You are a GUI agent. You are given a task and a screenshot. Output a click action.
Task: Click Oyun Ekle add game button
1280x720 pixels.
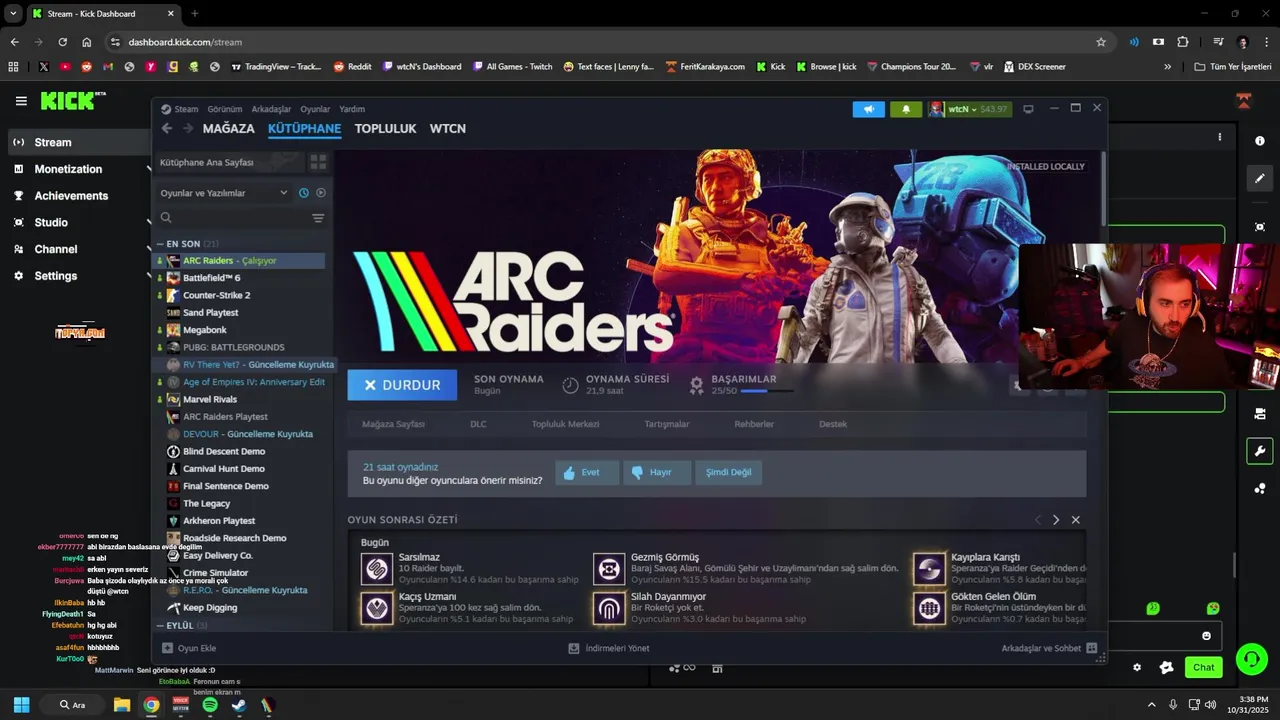(189, 648)
